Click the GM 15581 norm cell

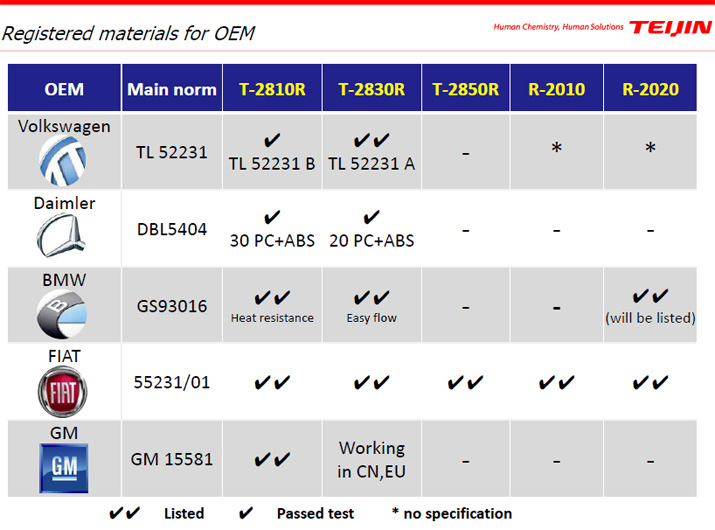(172, 459)
